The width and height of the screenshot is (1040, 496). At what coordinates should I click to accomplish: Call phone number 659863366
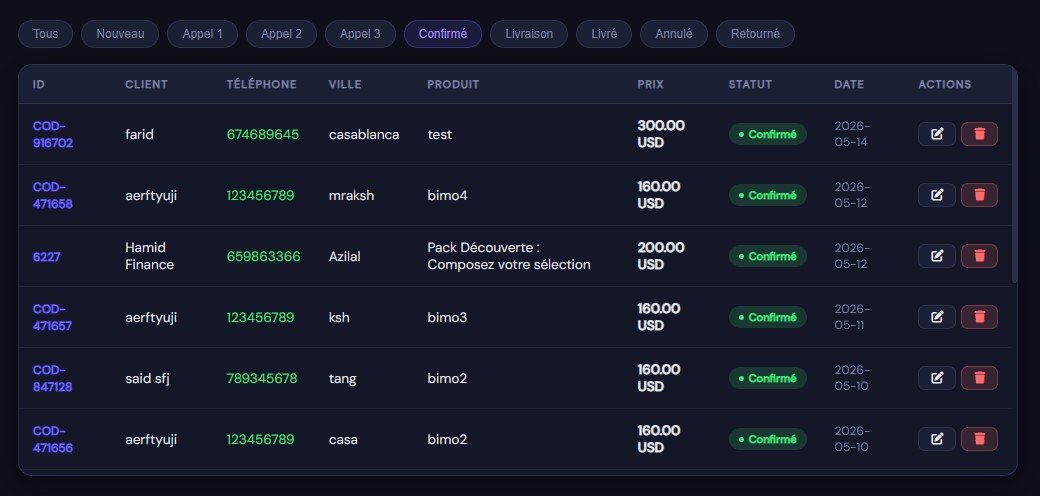pyautogui.click(x=263, y=257)
